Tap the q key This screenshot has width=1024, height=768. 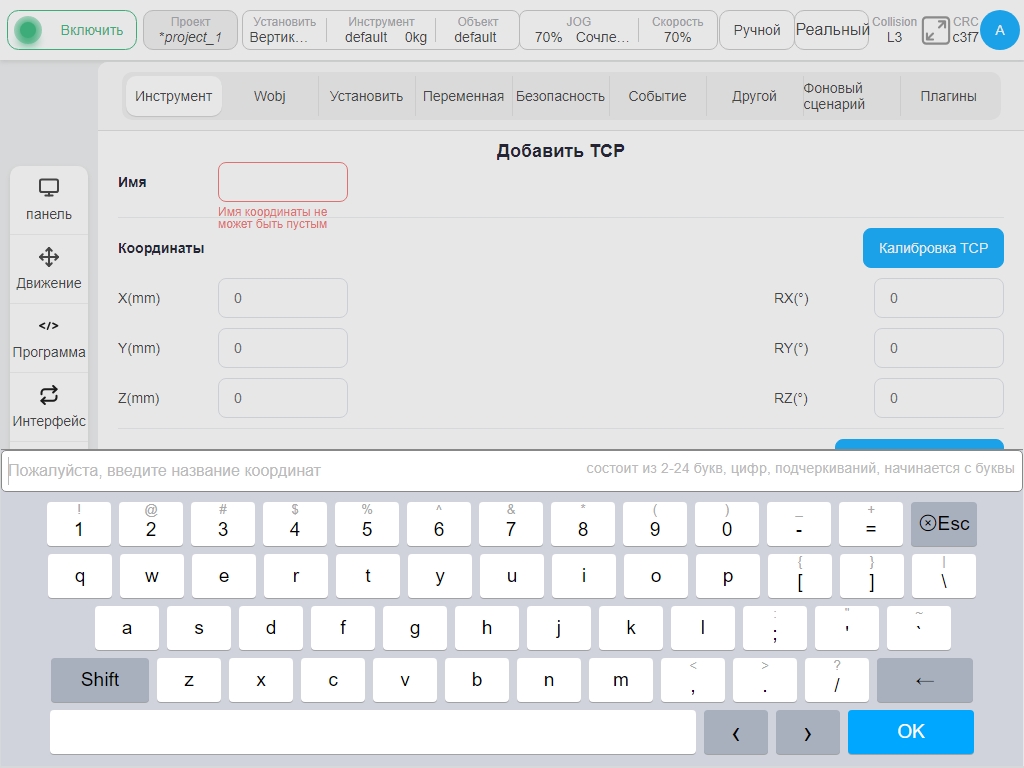click(80, 576)
